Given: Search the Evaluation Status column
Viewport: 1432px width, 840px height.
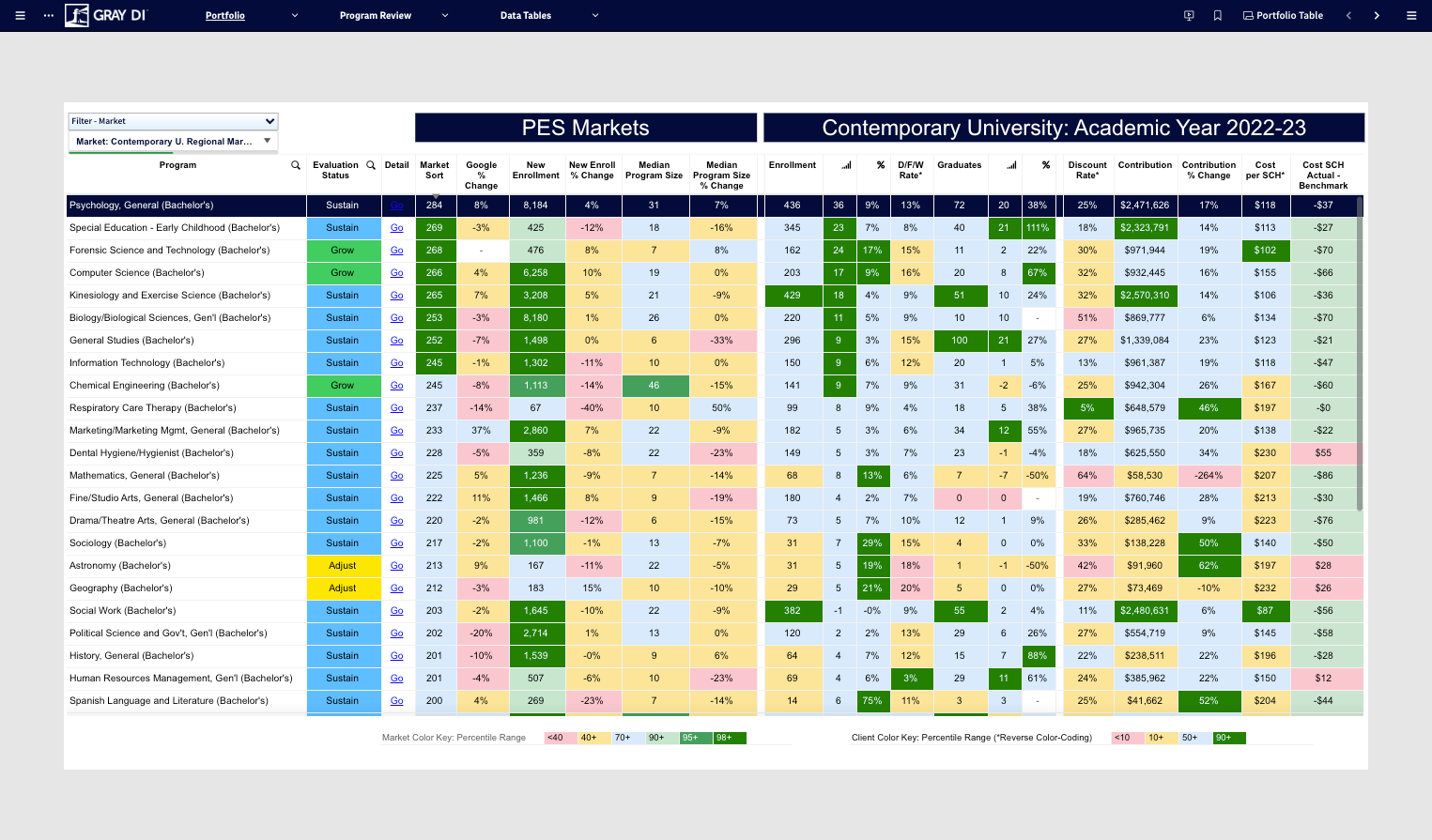Looking at the screenshot, I should click(x=371, y=165).
